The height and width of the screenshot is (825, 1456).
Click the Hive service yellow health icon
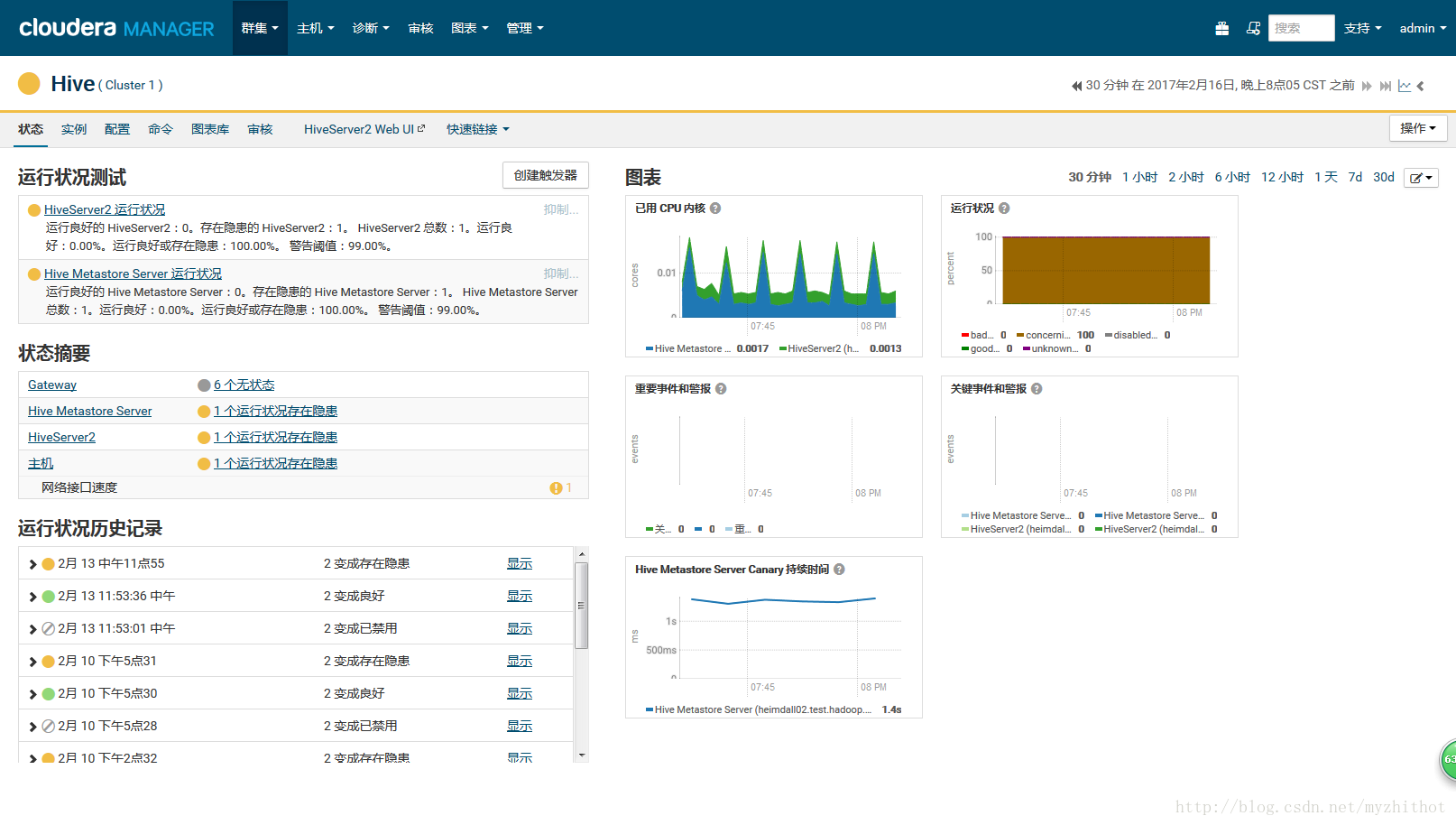[x=29, y=84]
